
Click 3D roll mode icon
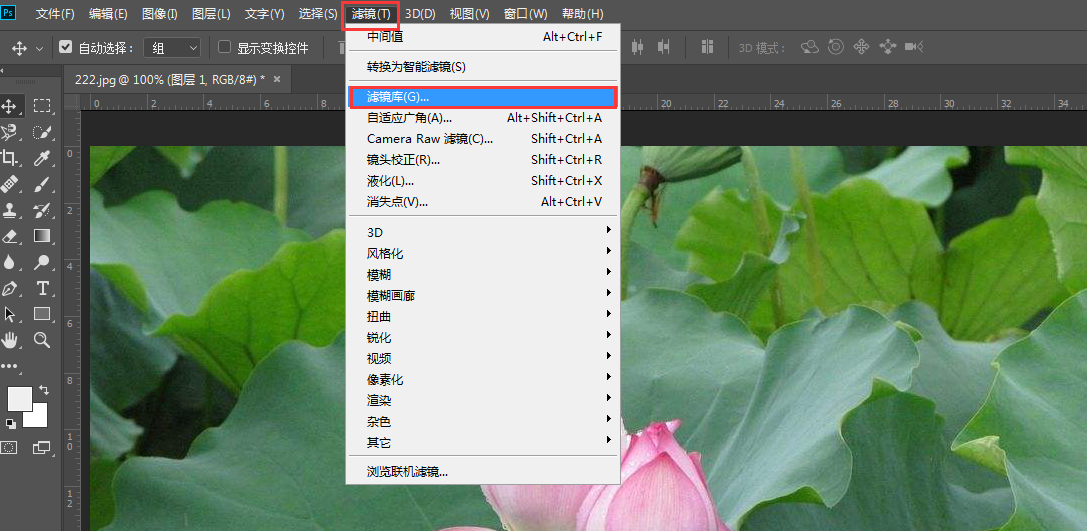[836, 47]
